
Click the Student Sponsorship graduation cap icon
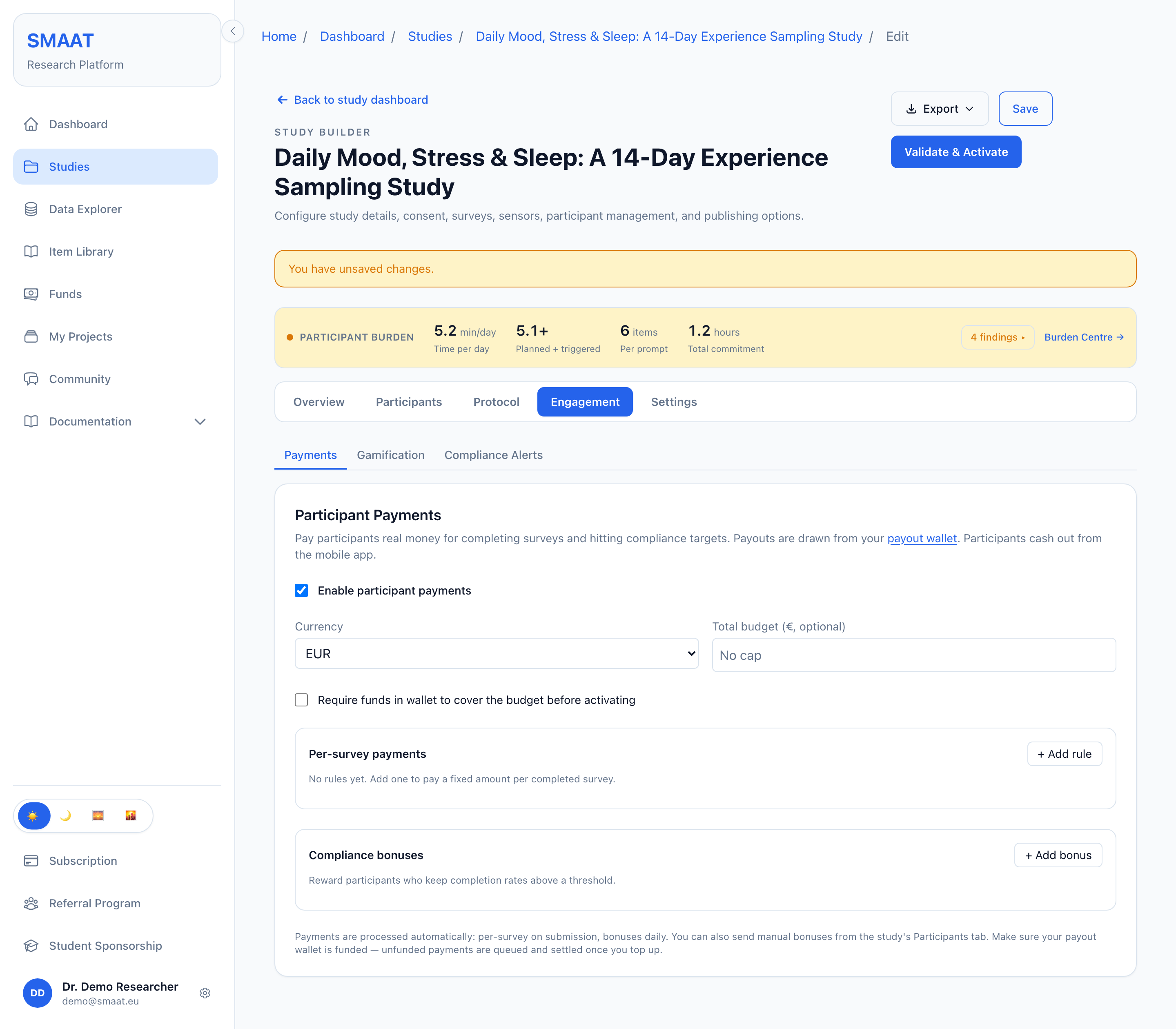(x=31, y=946)
